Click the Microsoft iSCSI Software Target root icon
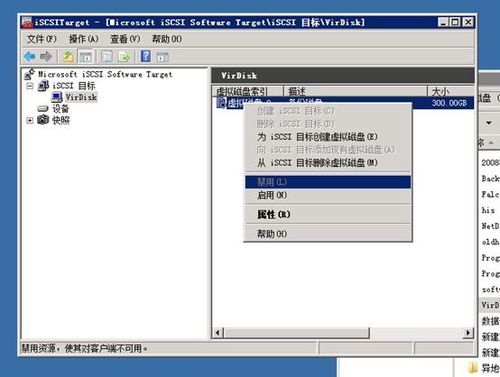The image size is (500, 377). click(x=29, y=74)
